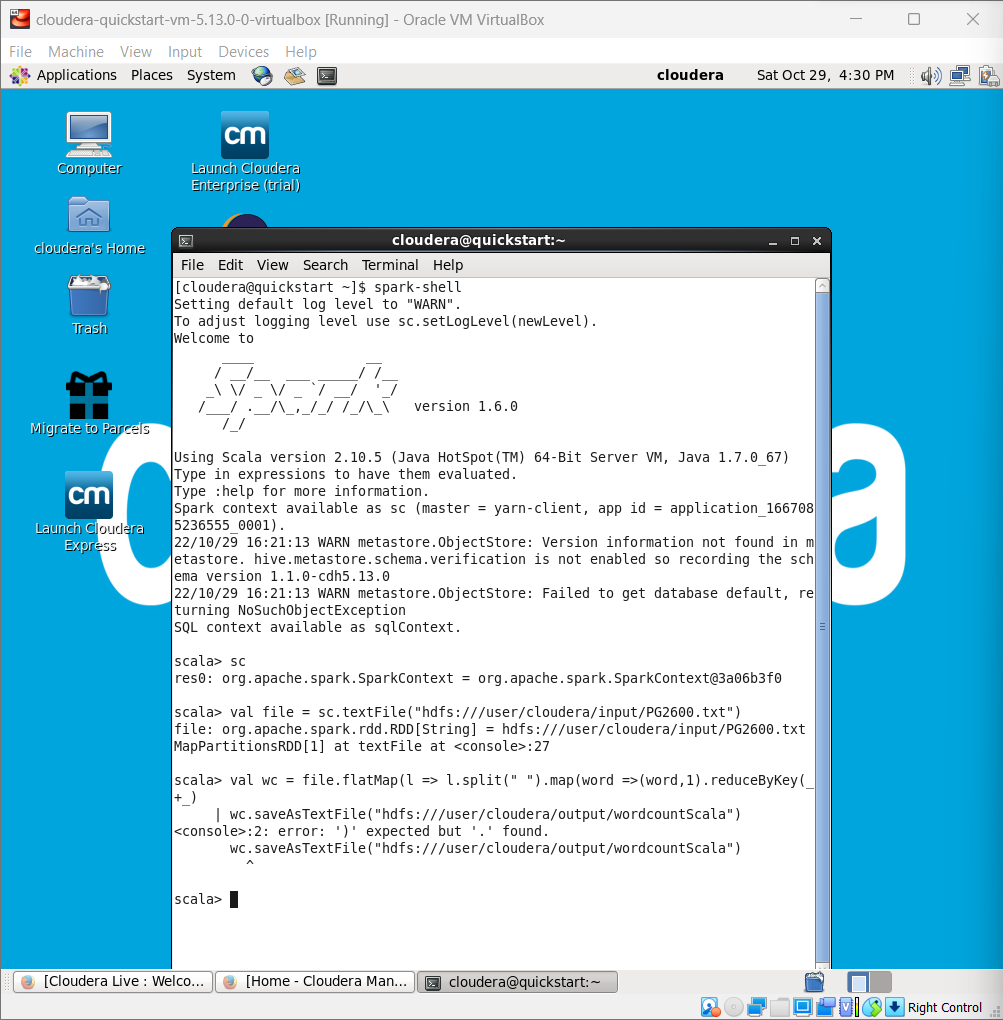Image resolution: width=1003 pixels, height=1020 pixels.
Task: Open the GNOME System menu
Action: 211,75
